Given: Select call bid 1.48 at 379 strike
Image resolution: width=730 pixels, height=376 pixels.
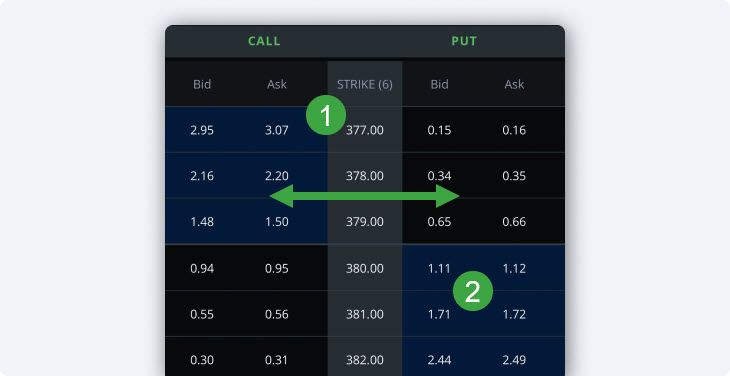Looking at the screenshot, I should [x=202, y=222].
